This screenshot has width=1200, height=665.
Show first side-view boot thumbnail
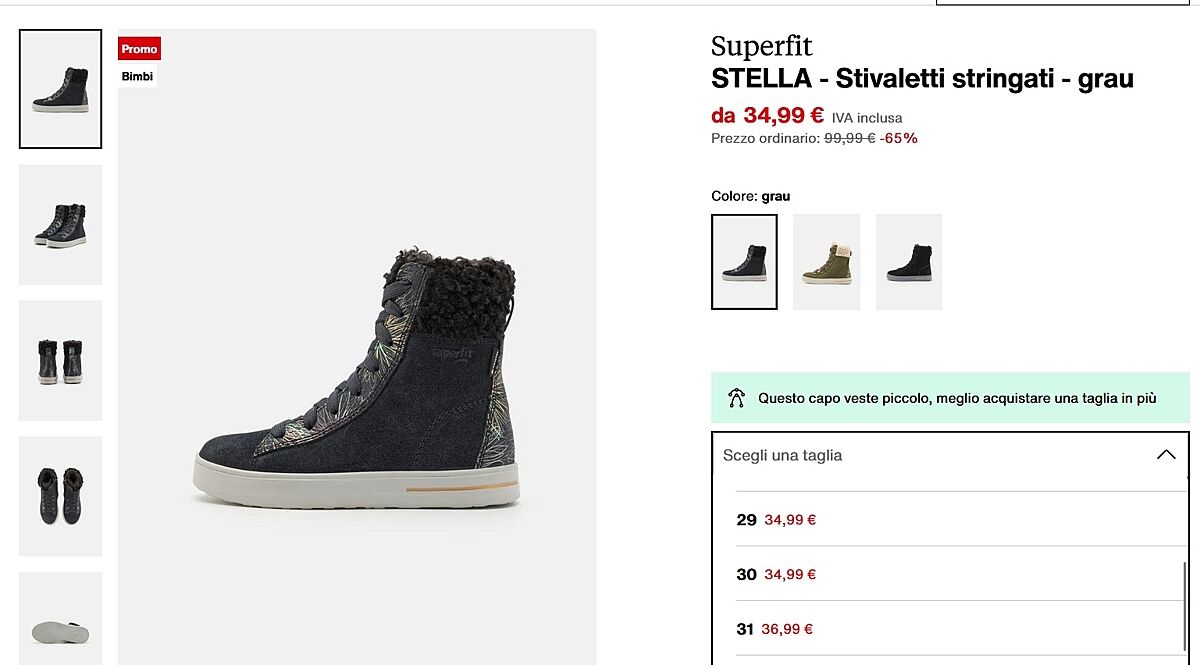[60, 89]
